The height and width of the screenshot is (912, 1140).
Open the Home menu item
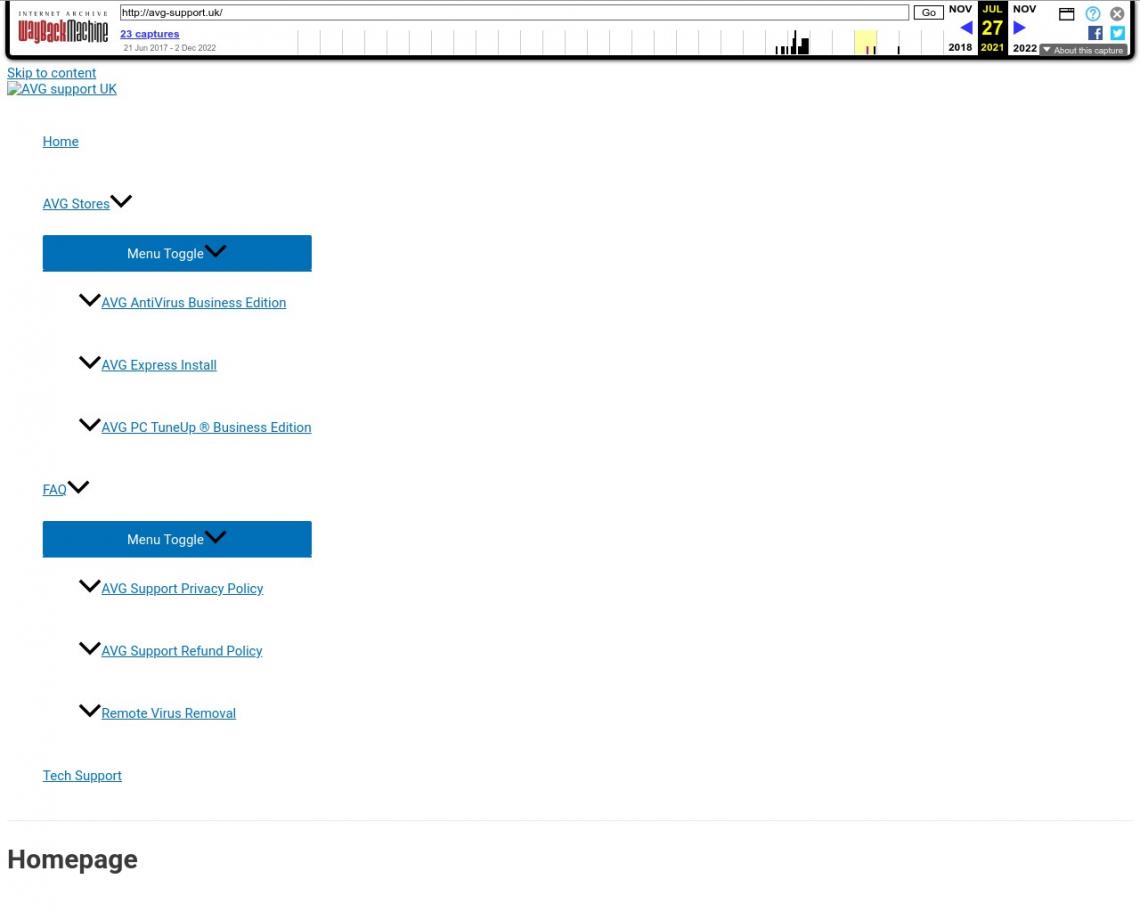60,142
